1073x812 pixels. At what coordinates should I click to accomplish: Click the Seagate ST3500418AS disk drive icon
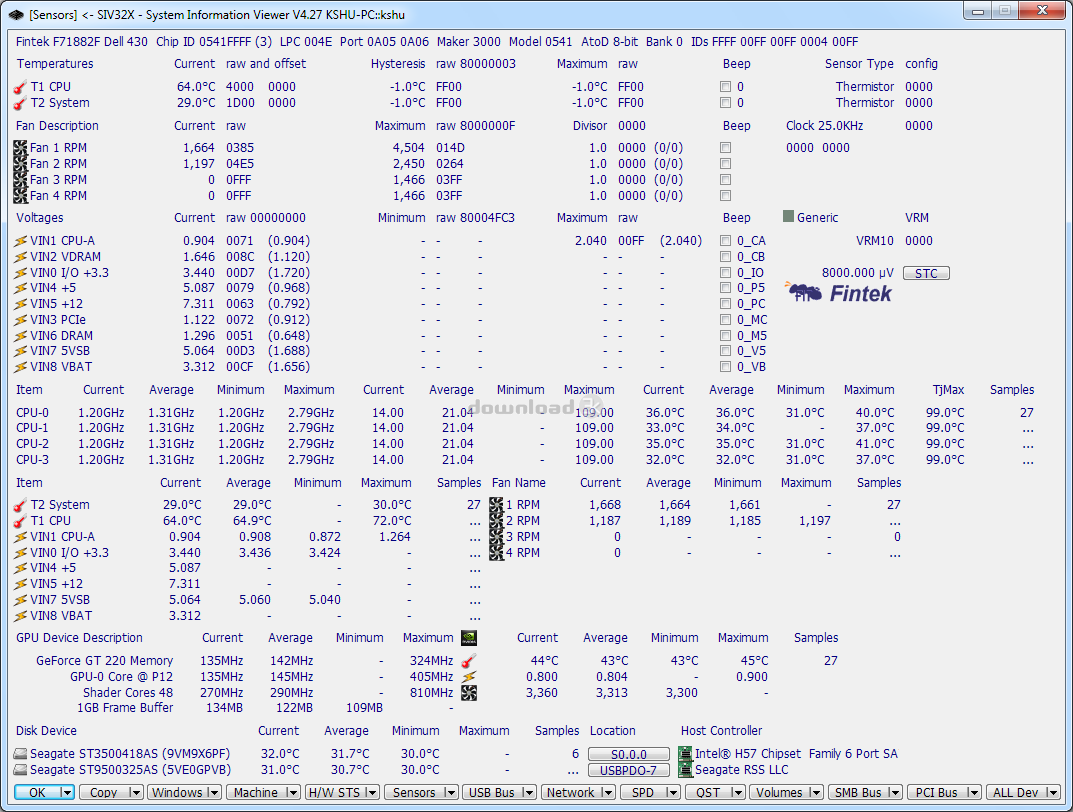[x=21, y=754]
